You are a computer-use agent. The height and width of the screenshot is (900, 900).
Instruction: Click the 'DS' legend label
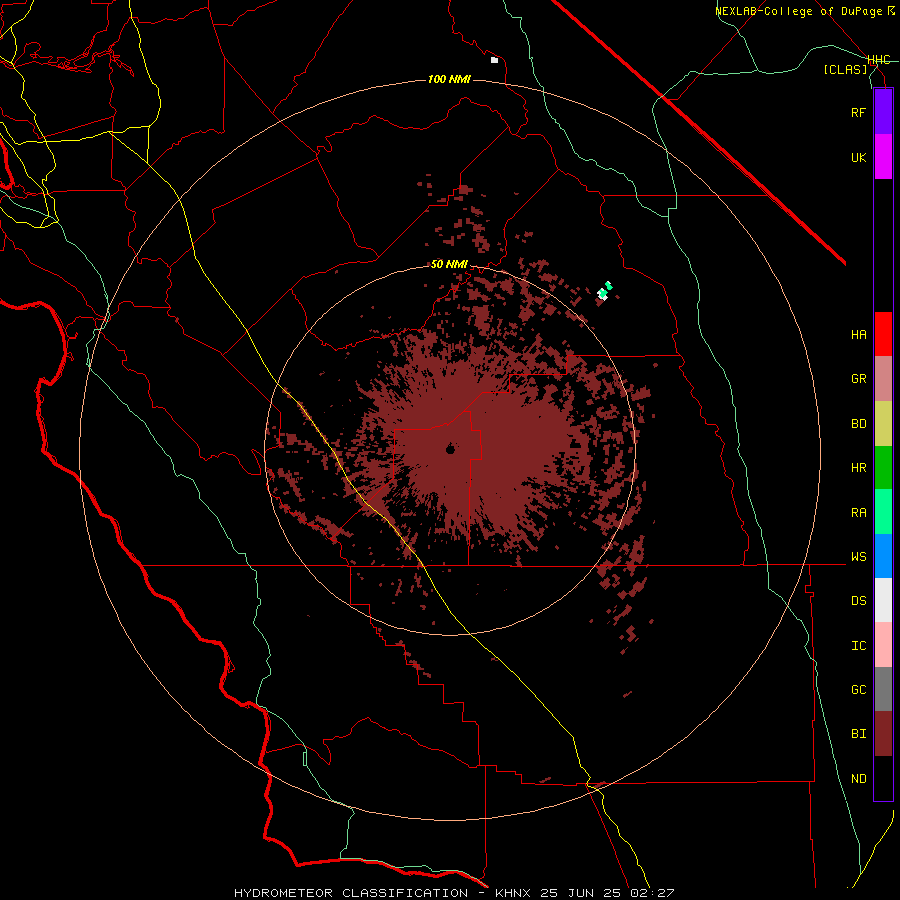[x=858, y=601]
